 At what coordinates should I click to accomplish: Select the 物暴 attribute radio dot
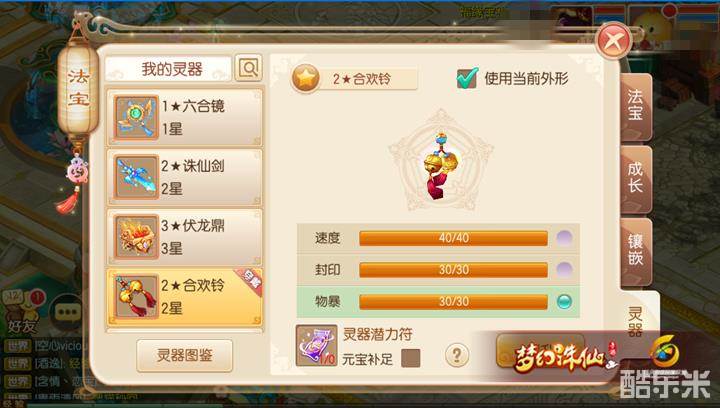coord(564,302)
